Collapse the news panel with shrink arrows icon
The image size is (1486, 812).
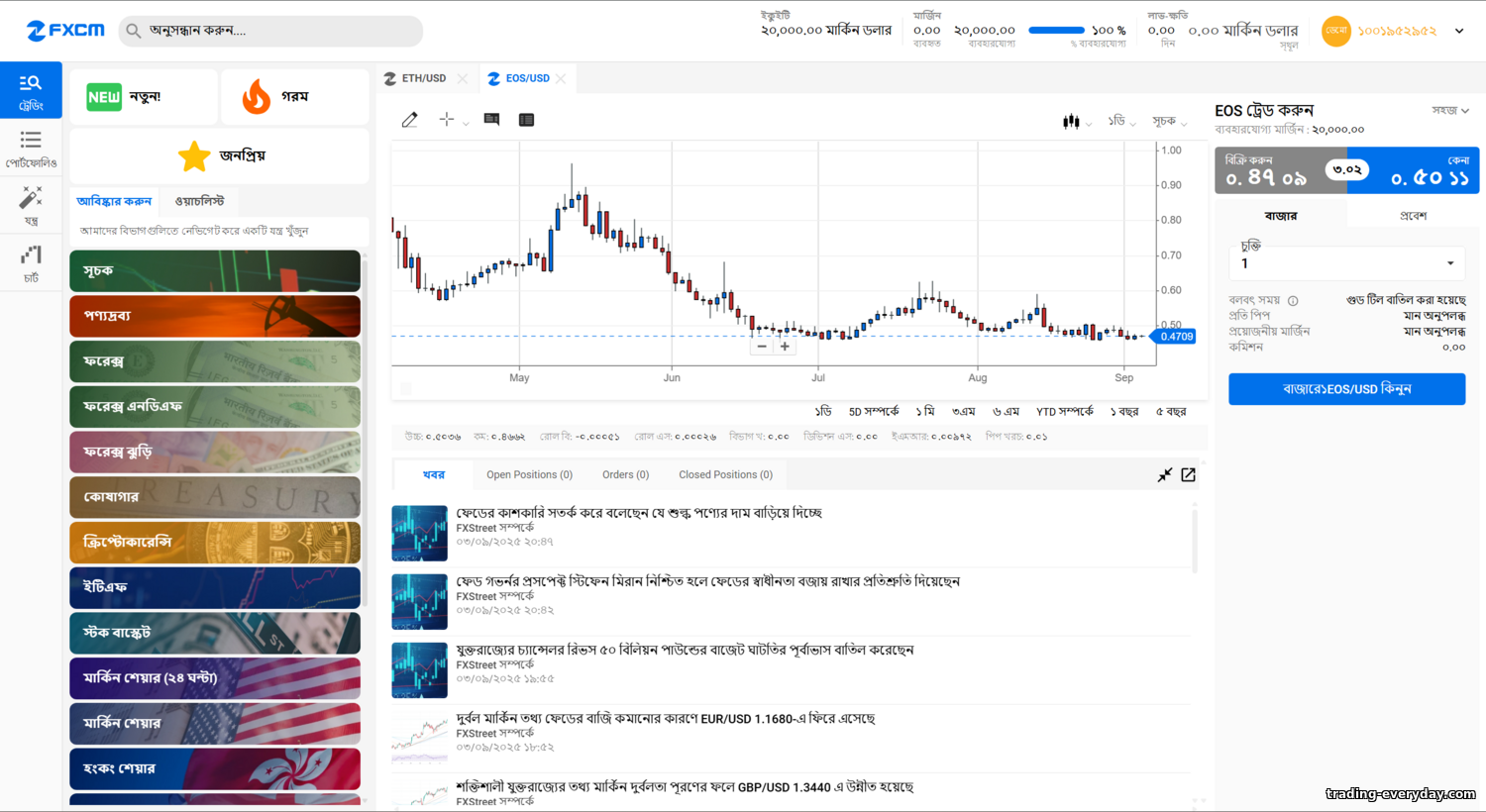(x=1165, y=475)
